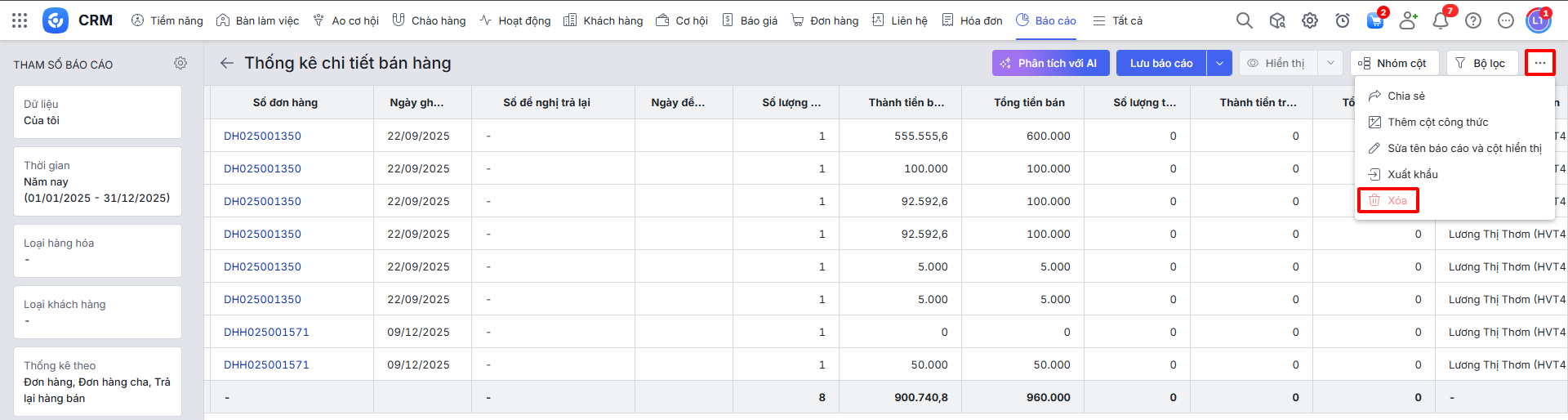The width and height of the screenshot is (1568, 420).
Task: Go back using the left arrow
Action: click(227, 63)
